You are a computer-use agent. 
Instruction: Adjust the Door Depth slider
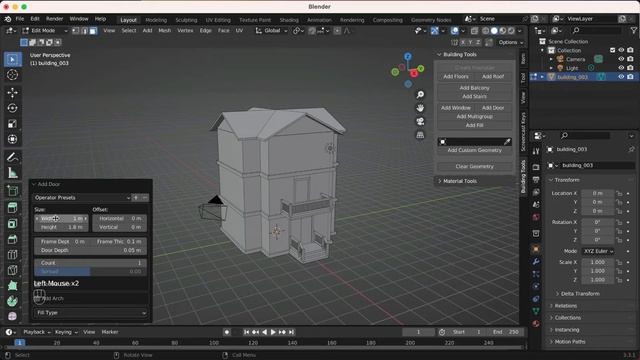pos(91,250)
